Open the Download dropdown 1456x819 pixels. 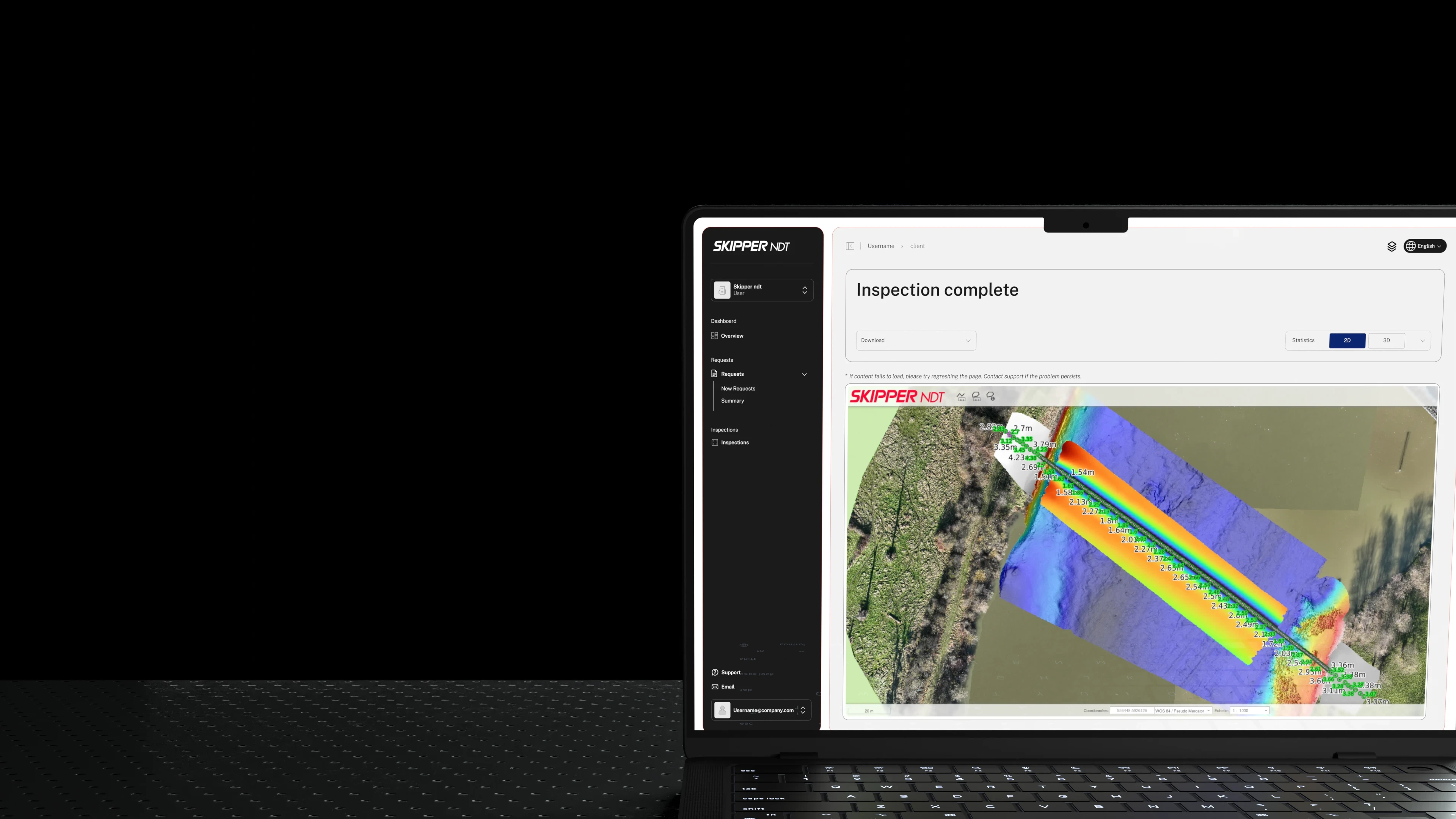coord(916,340)
